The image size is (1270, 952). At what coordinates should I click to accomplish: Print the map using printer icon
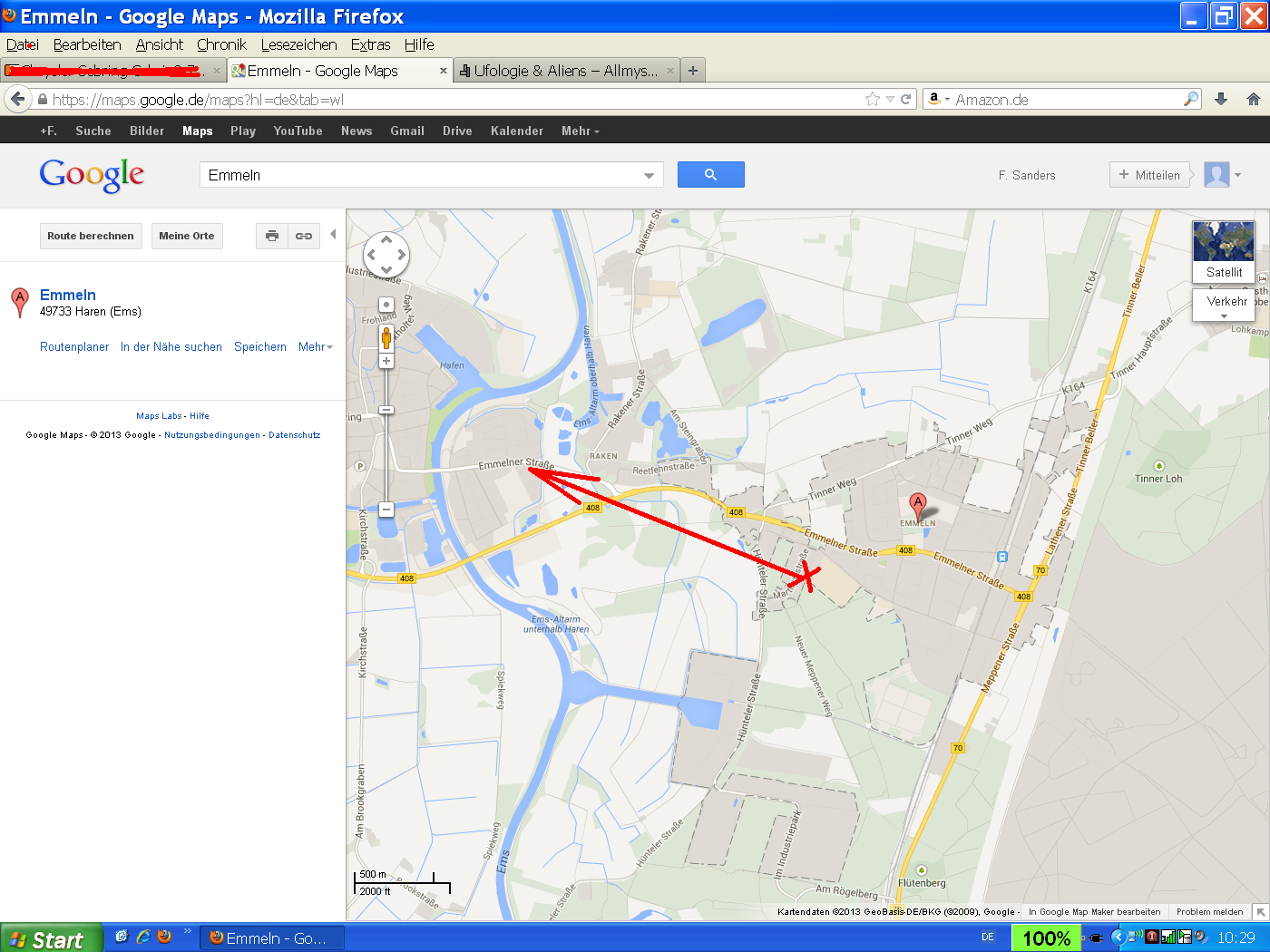click(x=272, y=236)
